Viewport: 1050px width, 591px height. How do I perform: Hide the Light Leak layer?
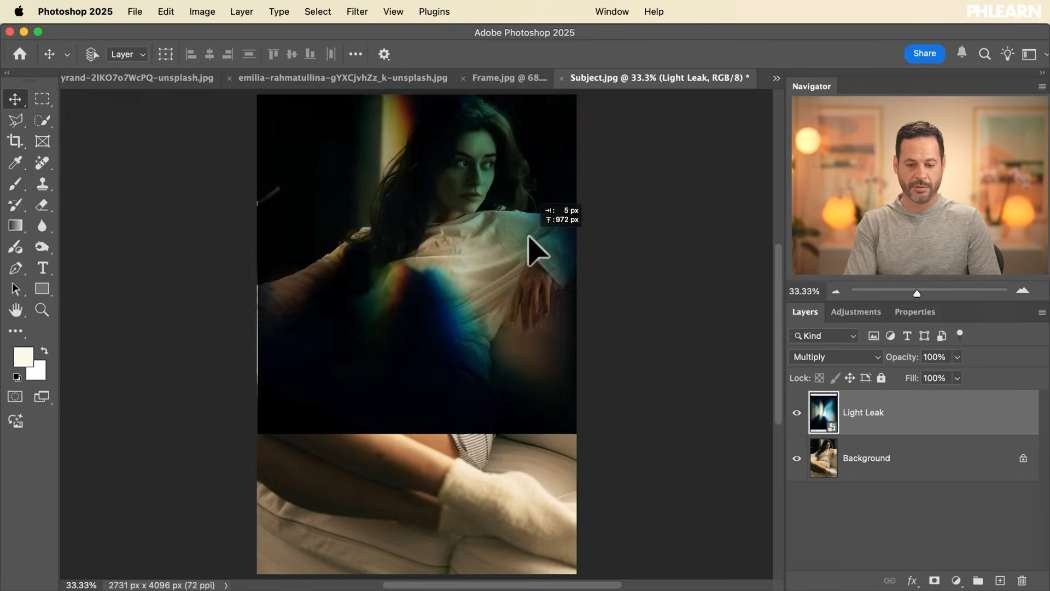click(797, 413)
